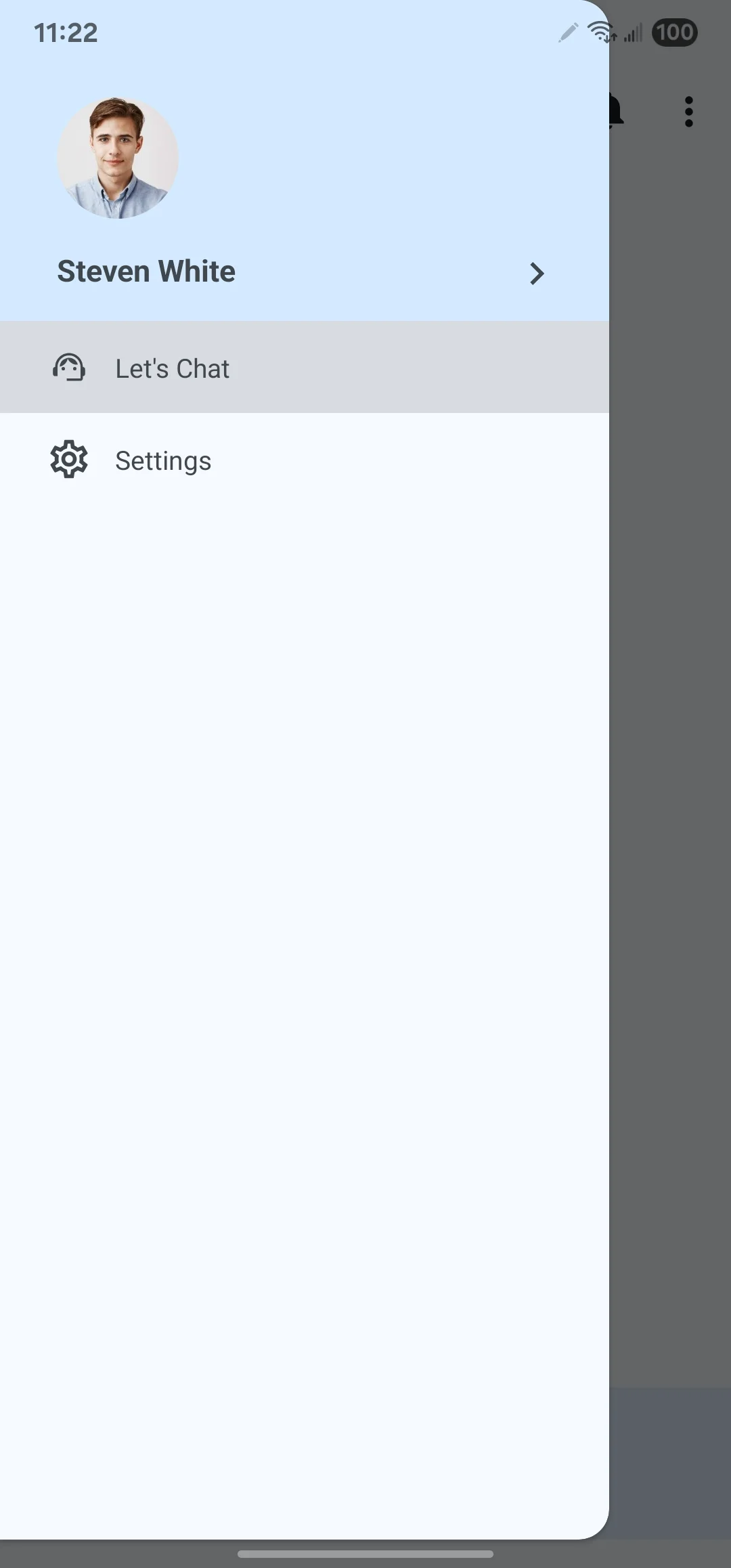The image size is (731, 1568).
Task: Tap the battery level indicator showing 100
Action: pos(674,32)
